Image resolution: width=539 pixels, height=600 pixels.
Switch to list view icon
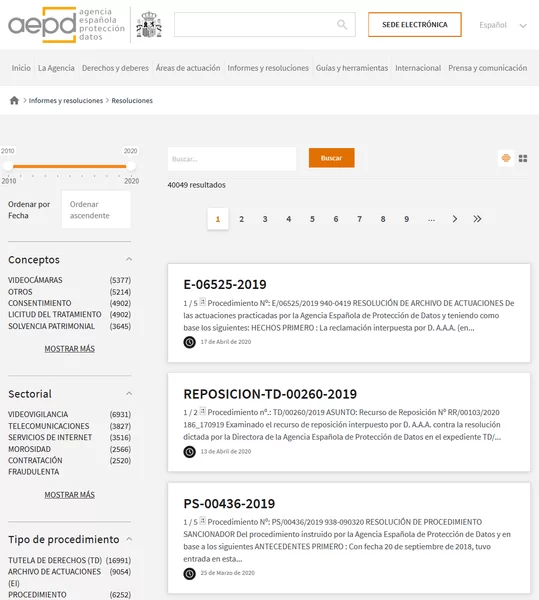(506, 158)
